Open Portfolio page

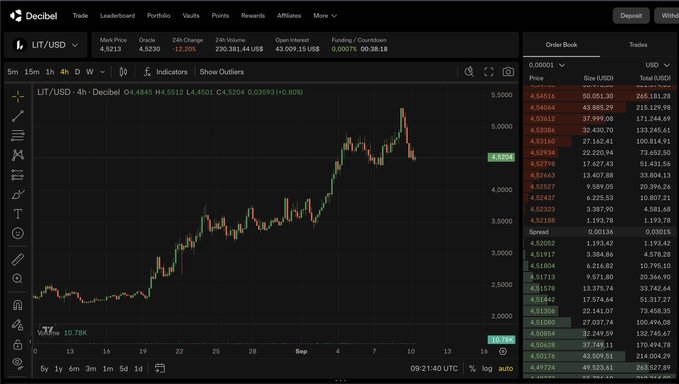(158, 16)
